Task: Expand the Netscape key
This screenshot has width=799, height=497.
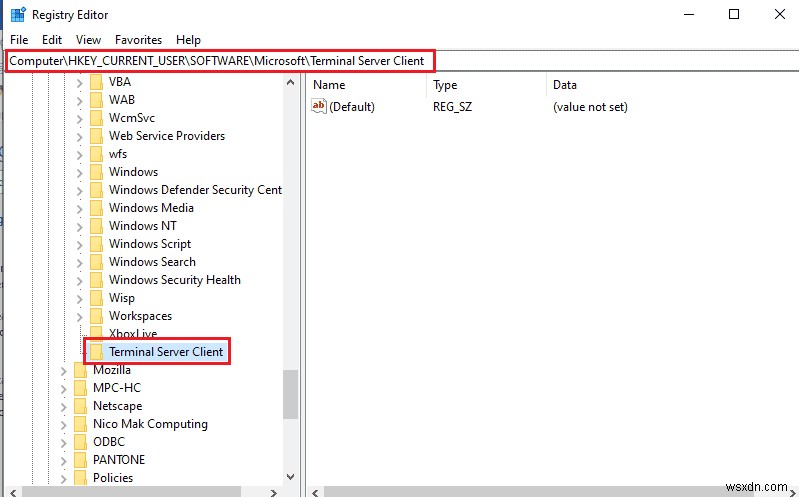Action: [64, 406]
